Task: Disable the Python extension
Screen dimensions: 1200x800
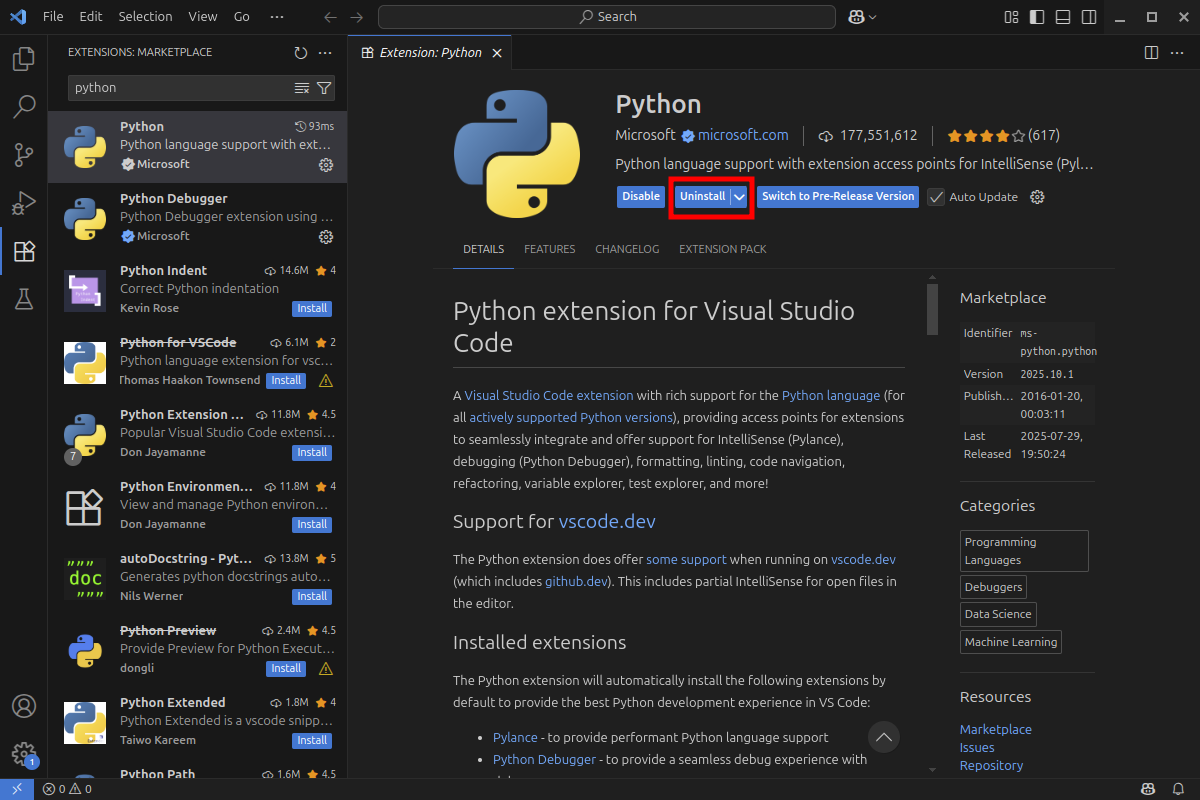Action: [x=641, y=197]
